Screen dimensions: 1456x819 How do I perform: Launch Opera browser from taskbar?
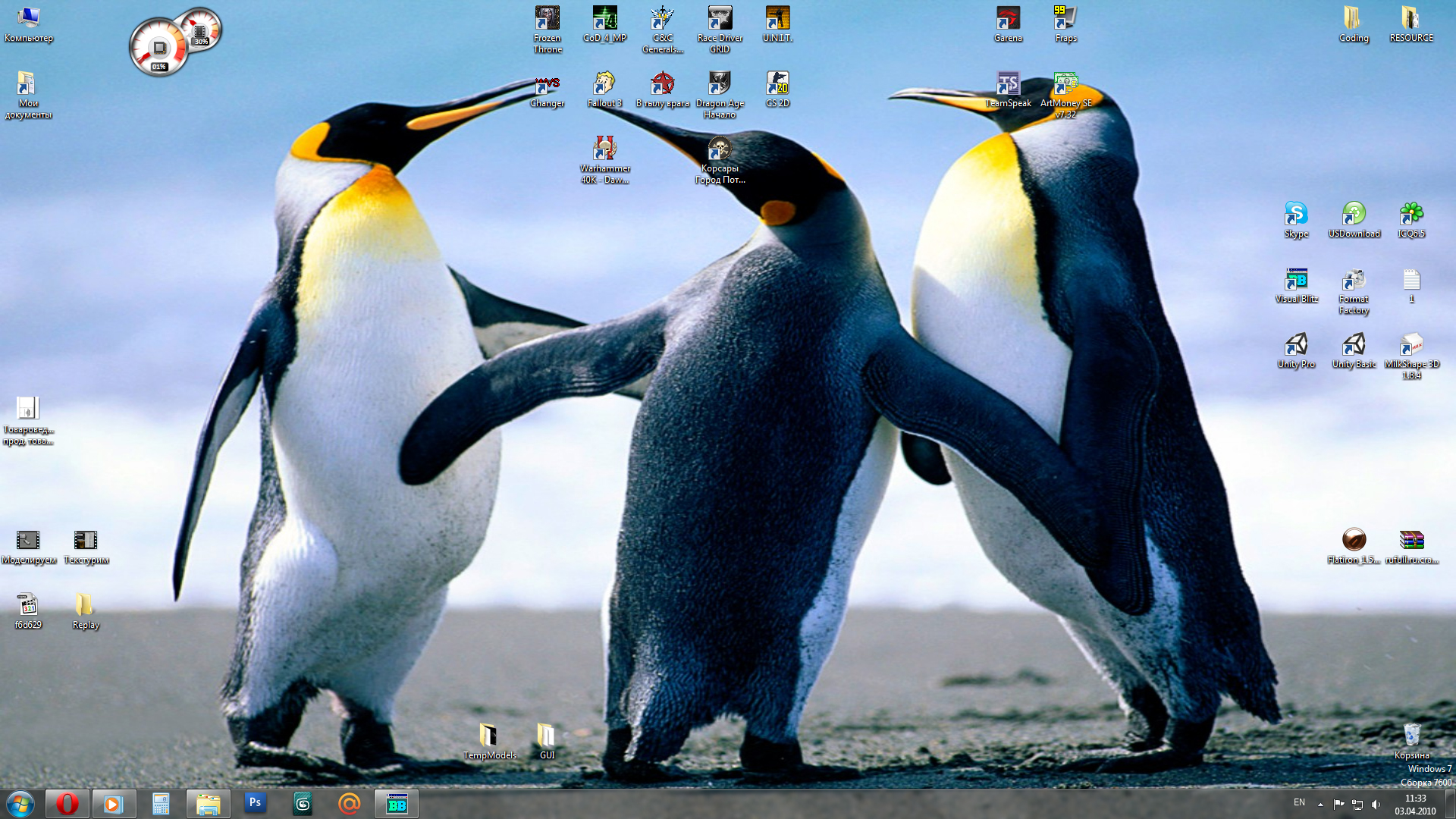[67, 803]
